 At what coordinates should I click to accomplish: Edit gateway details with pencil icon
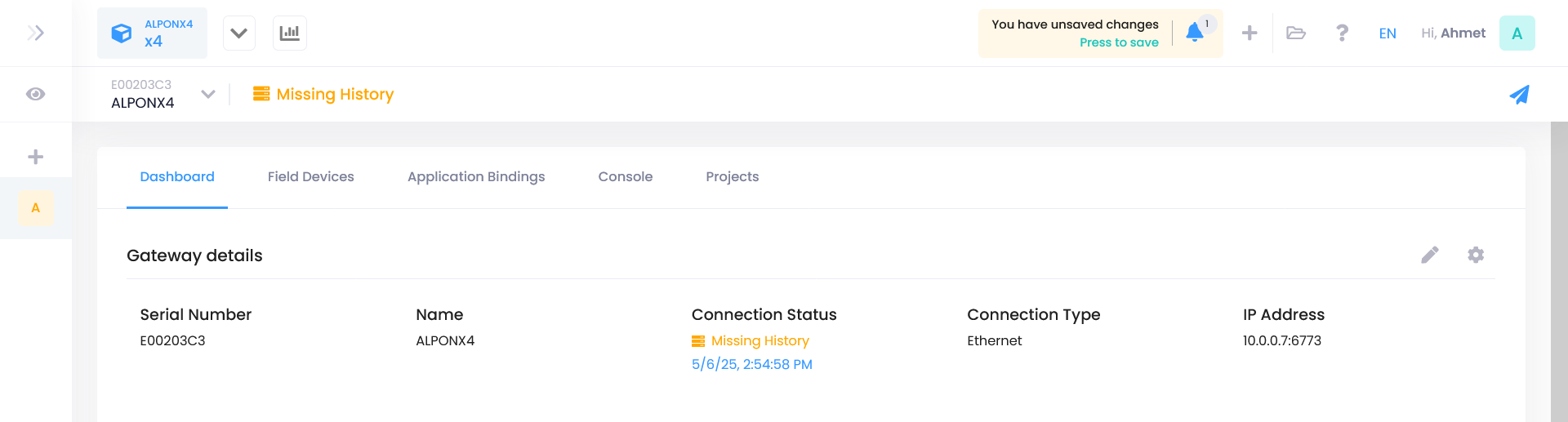pyautogui.click(x=1430, y=255)
